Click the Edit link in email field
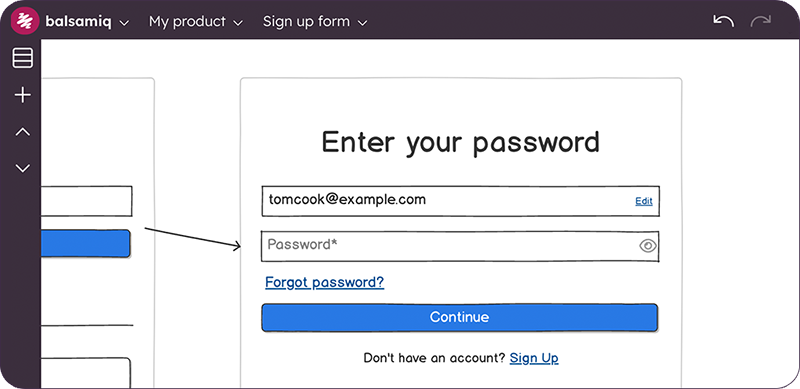 click(644, 201)
